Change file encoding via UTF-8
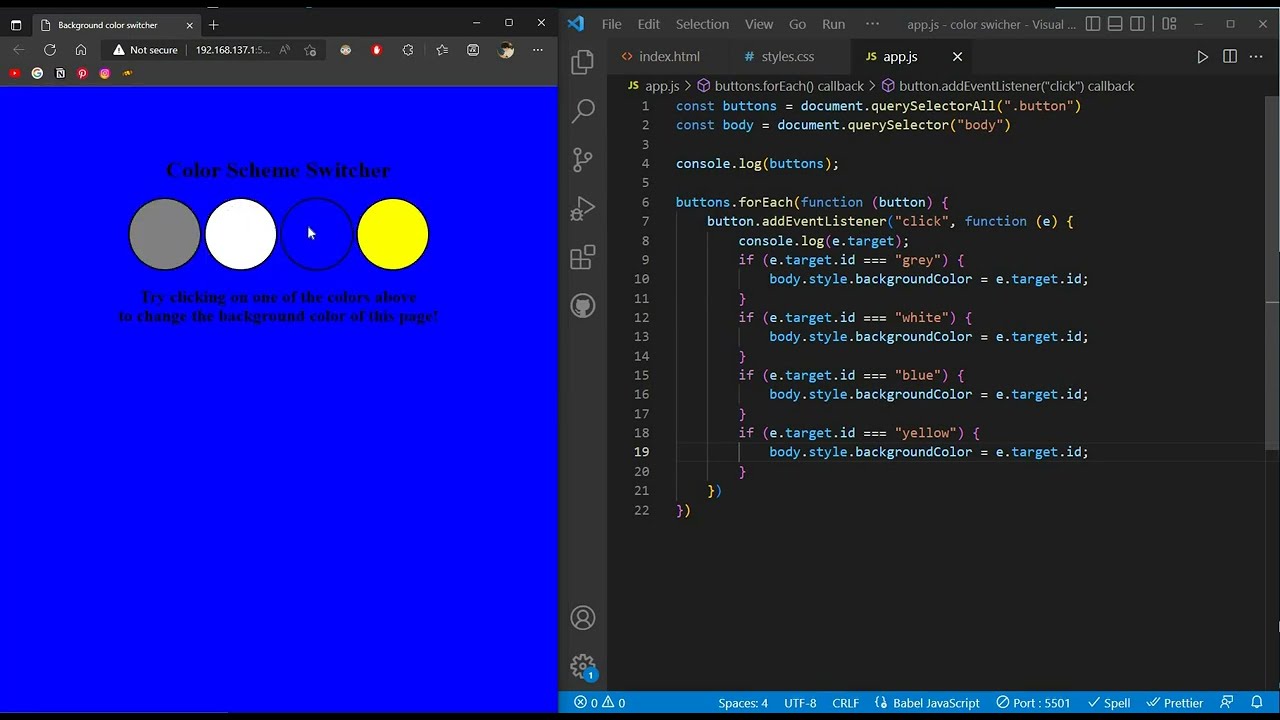This screenshot has height=720, width=1280. tap(800, 703)
